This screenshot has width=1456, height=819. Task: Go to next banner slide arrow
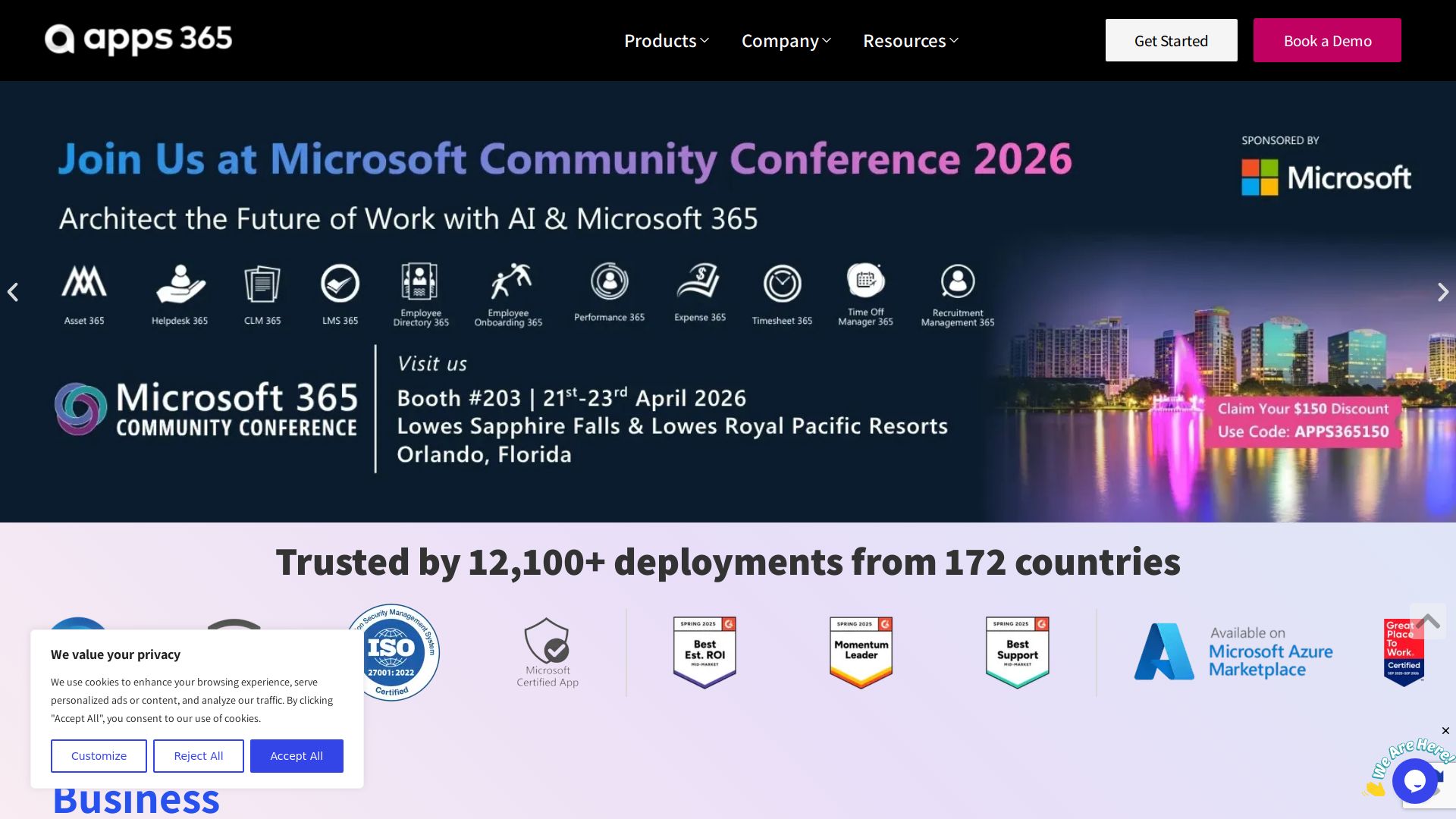tap(1442, 292)
